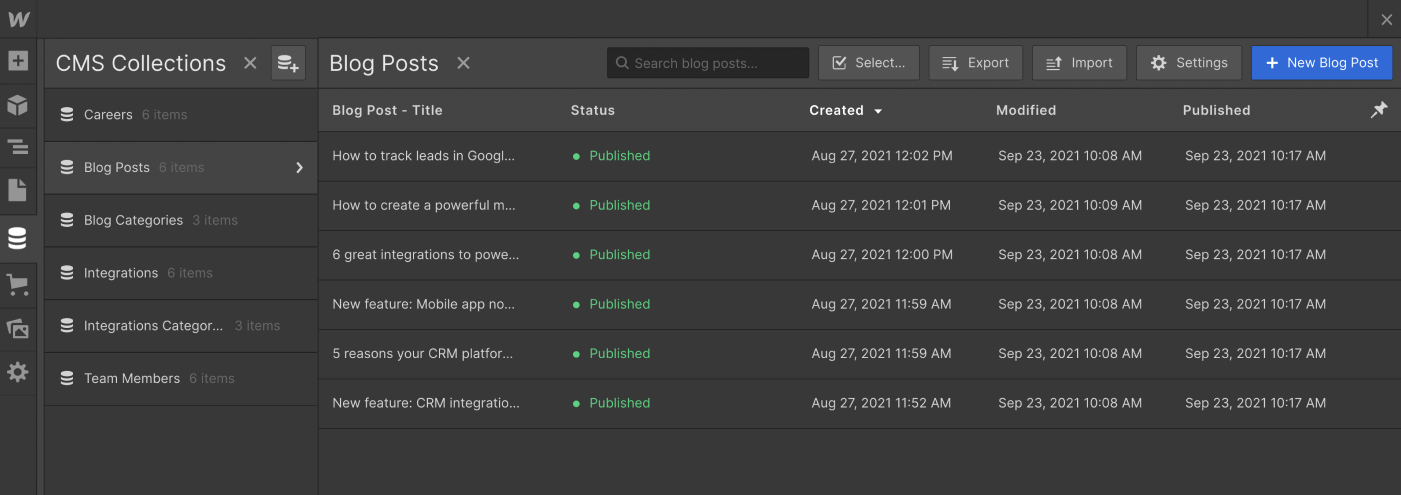
Task: Close the Blog Posts panel
Action: [463, 63]
